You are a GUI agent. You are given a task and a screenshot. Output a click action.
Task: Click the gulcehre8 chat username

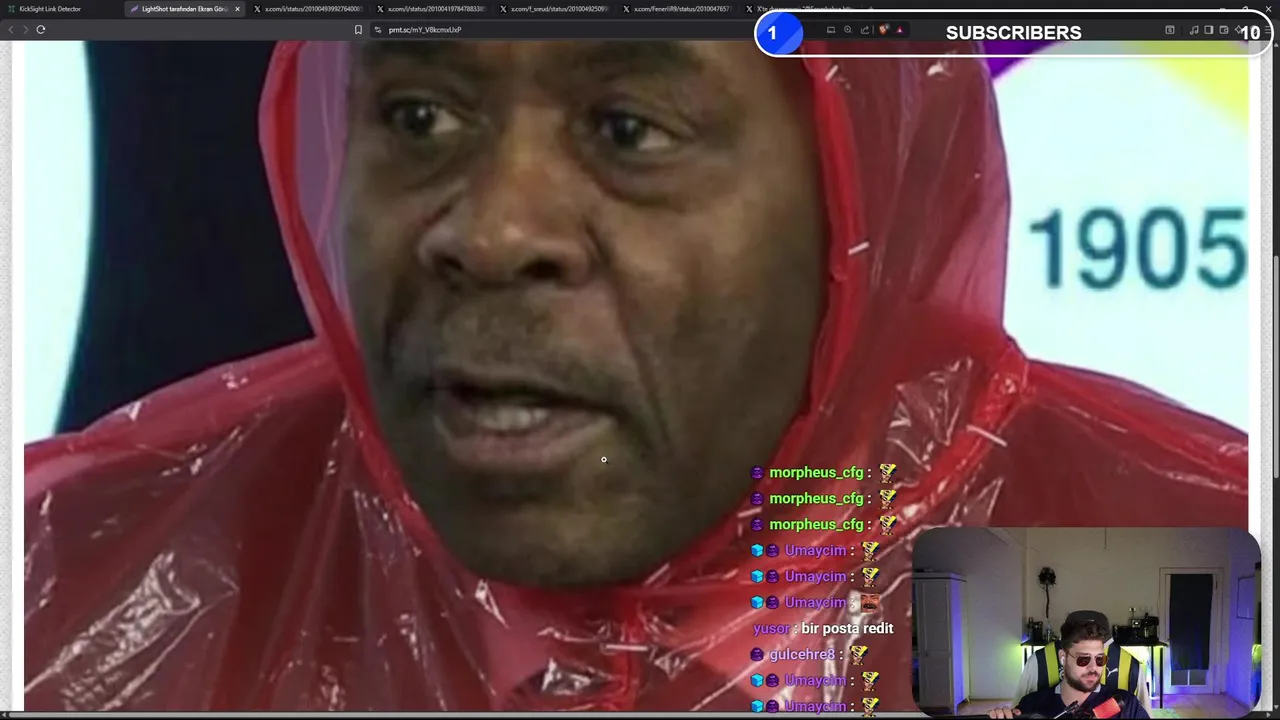802,654
